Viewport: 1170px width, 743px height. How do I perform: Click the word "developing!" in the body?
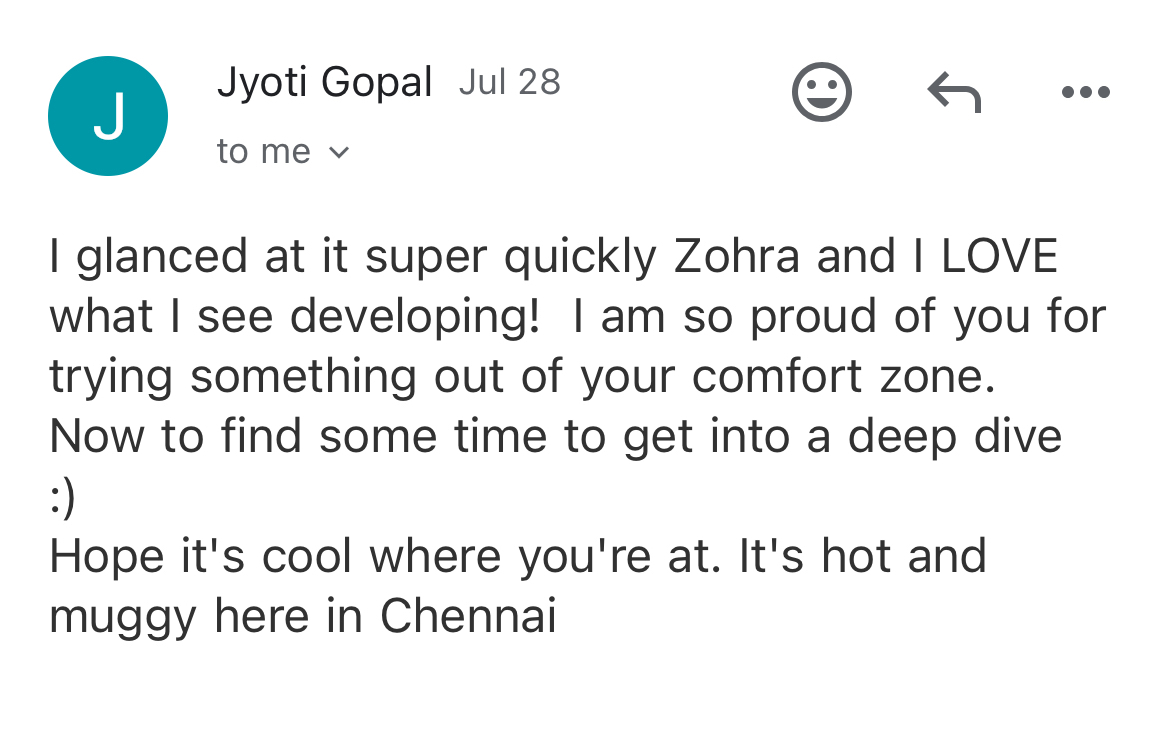[x=414, y=317]
